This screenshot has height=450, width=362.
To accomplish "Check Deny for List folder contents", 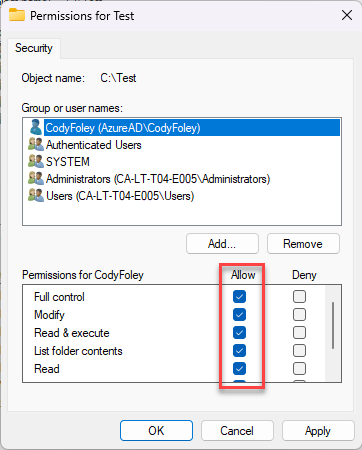I will tap(299, 350).
